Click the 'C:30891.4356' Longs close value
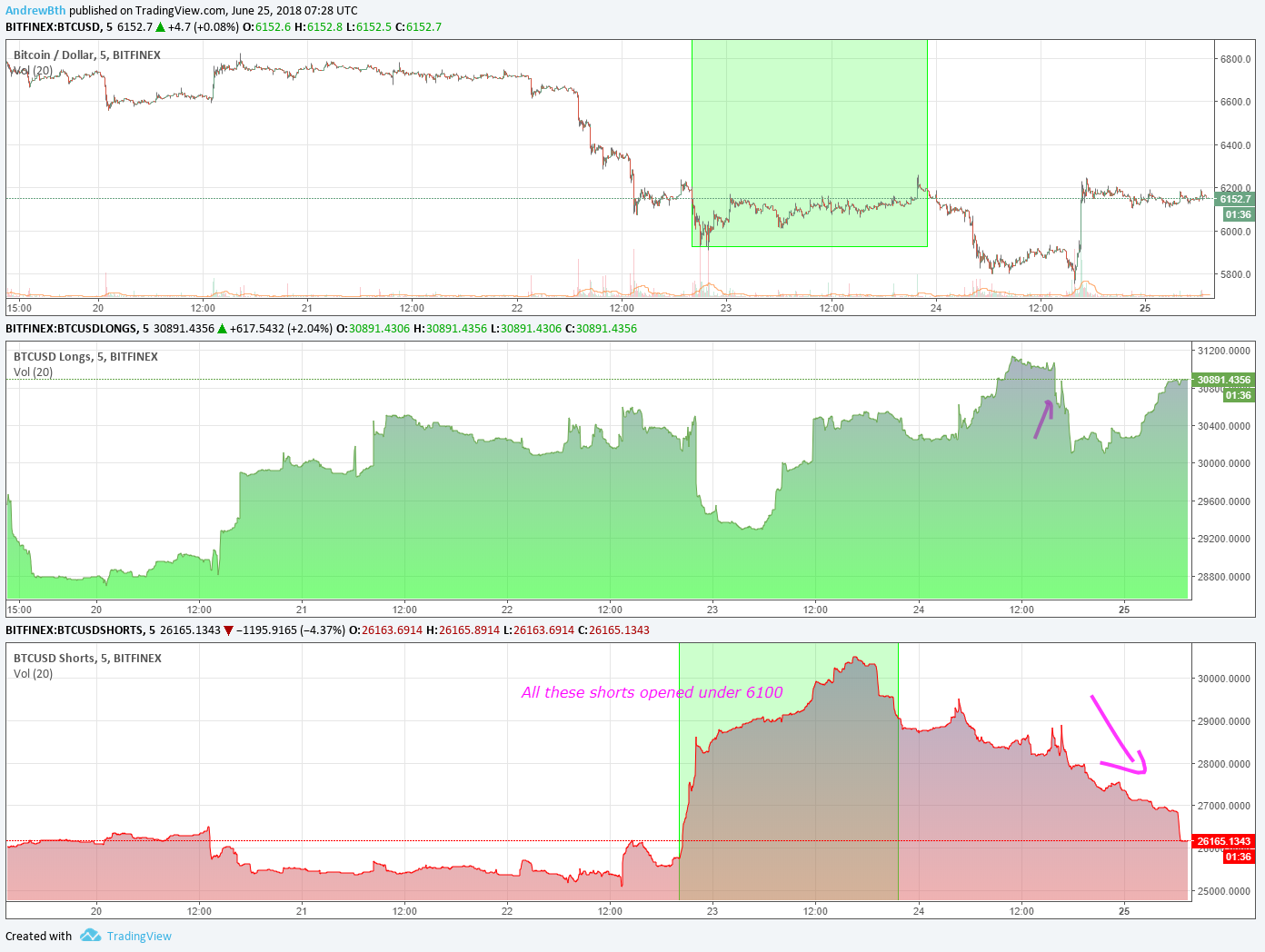The width and height of the screenshot is (1265, 952). [601, 328]
